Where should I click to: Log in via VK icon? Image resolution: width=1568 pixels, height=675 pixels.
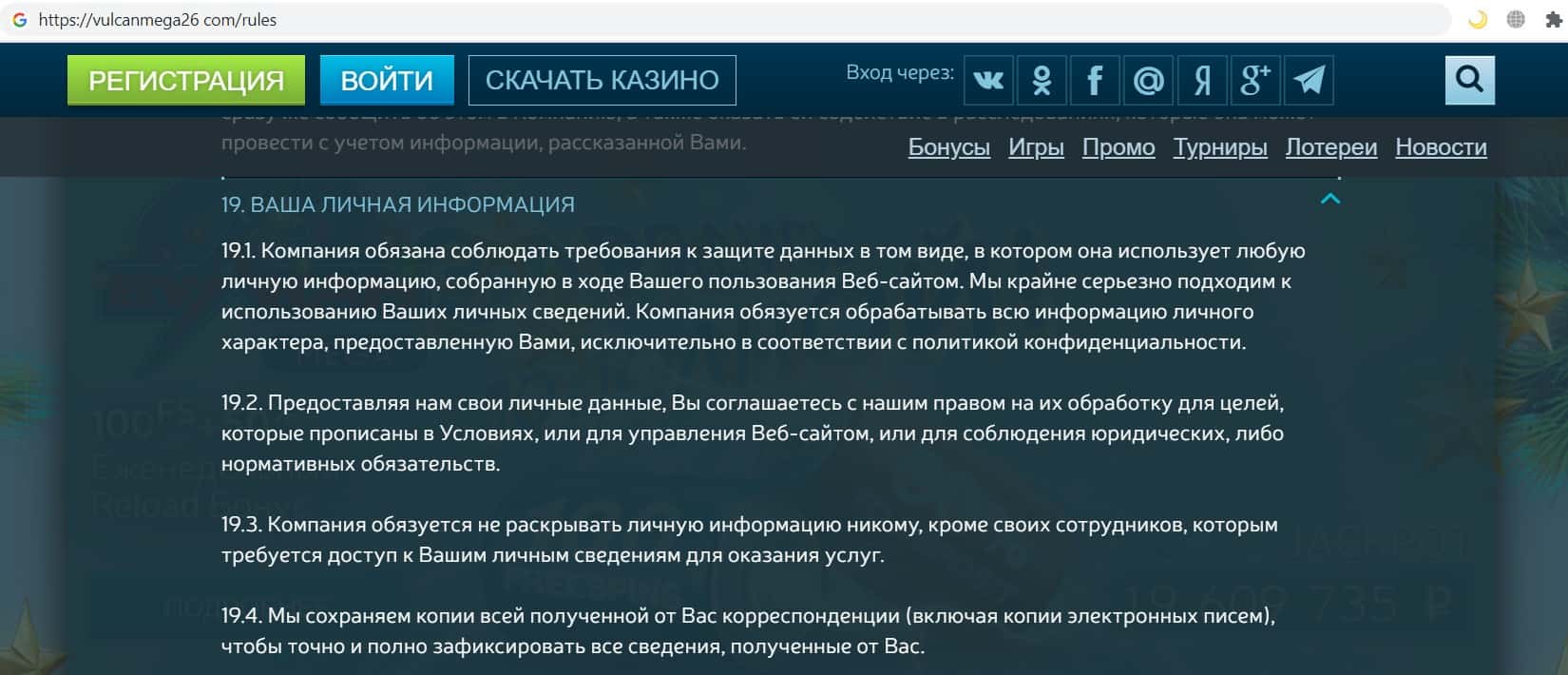click(x=988, y=80)
